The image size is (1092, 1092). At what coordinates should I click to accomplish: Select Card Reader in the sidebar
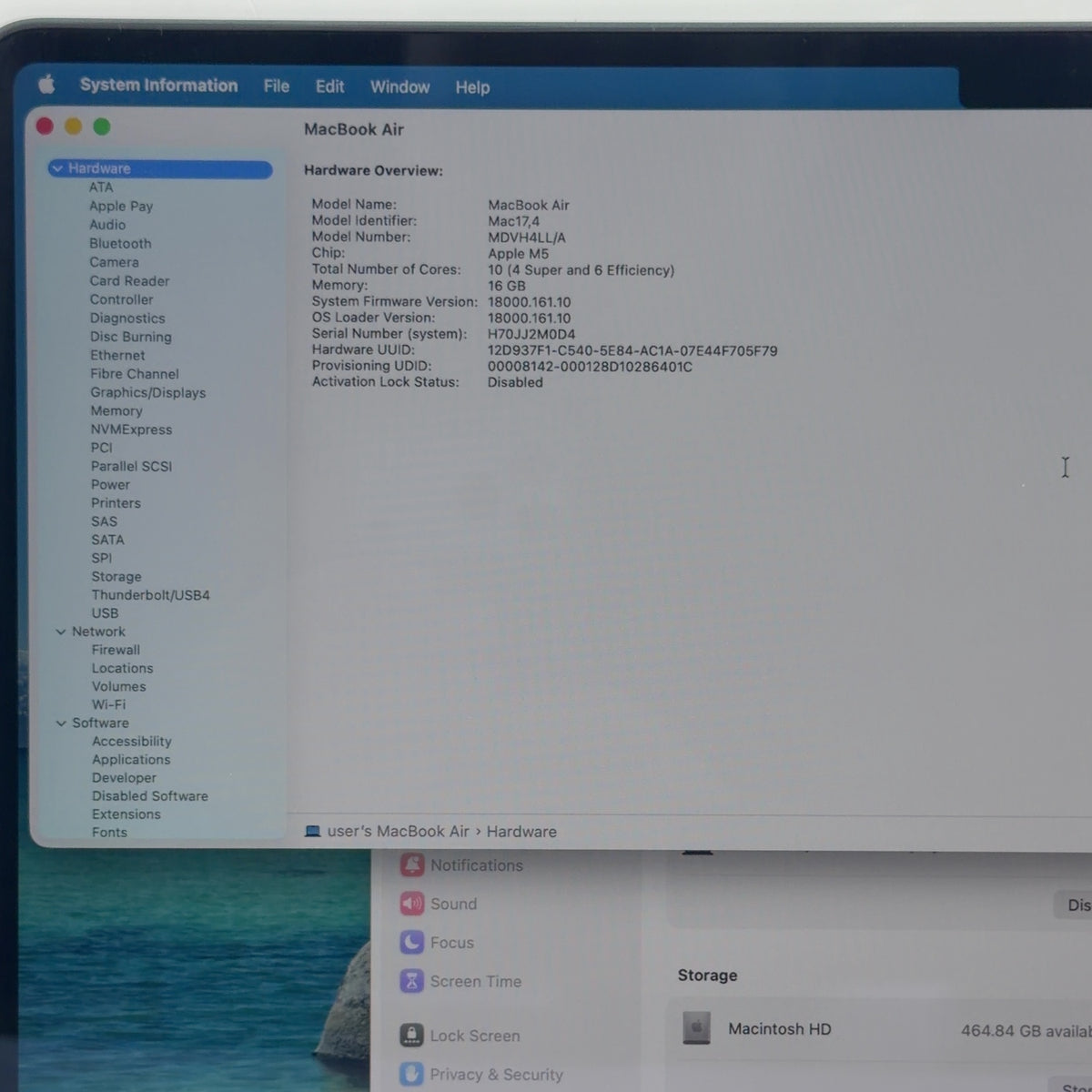129,280
